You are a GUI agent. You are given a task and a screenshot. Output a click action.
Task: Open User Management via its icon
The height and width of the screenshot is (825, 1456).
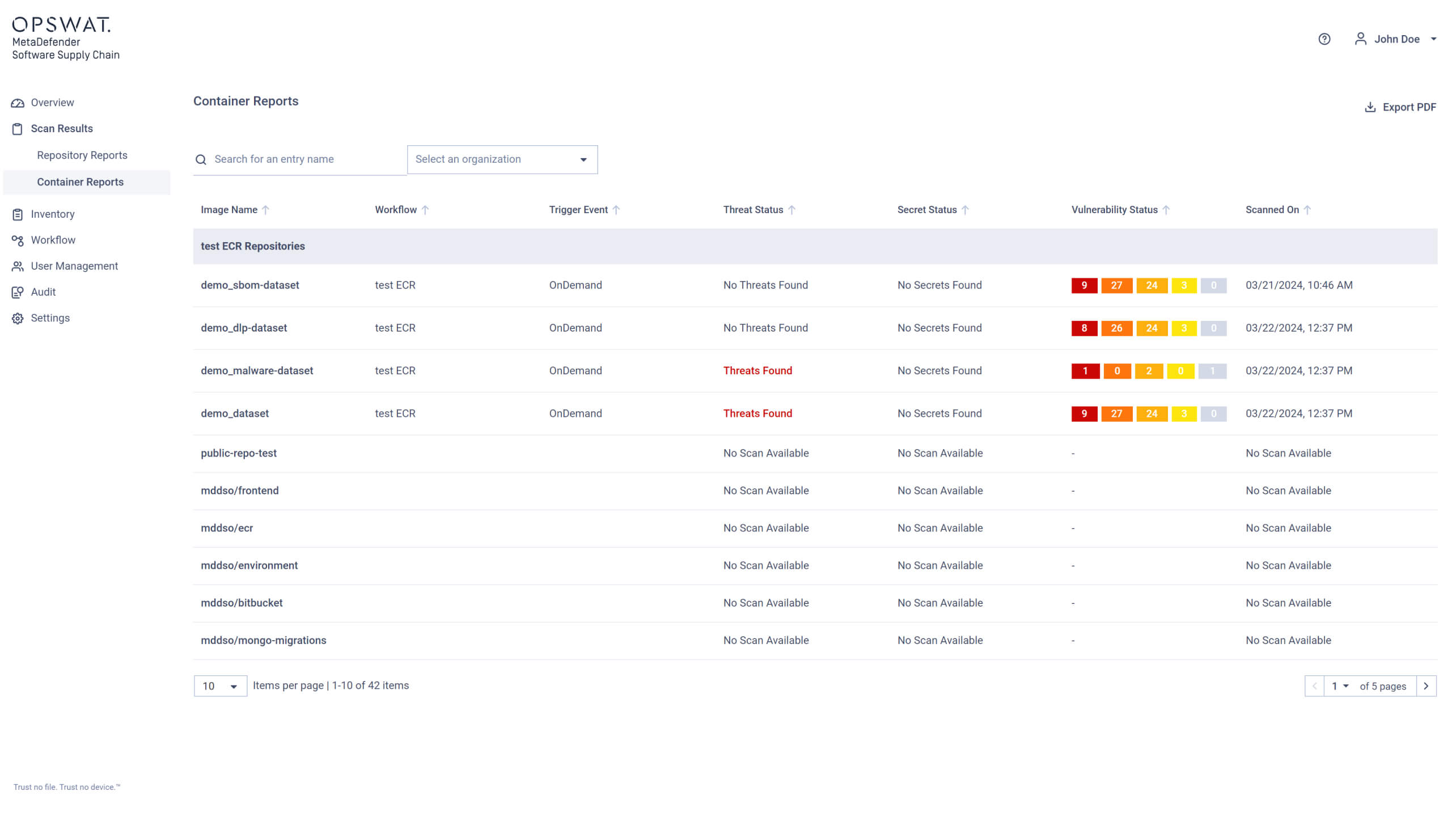17,266
